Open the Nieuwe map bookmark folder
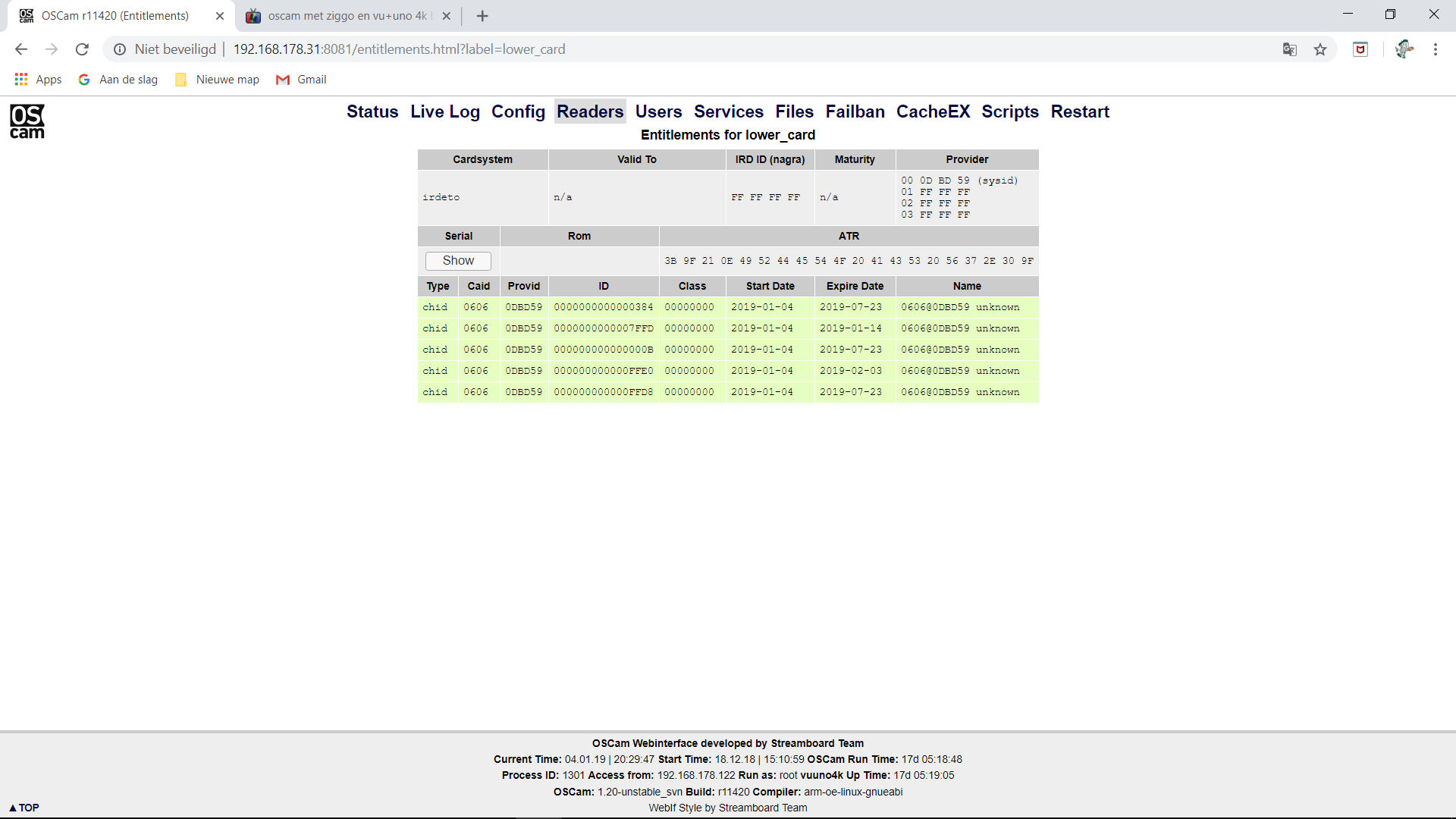Screen dimensions: 1456x819 coord(218,80)
